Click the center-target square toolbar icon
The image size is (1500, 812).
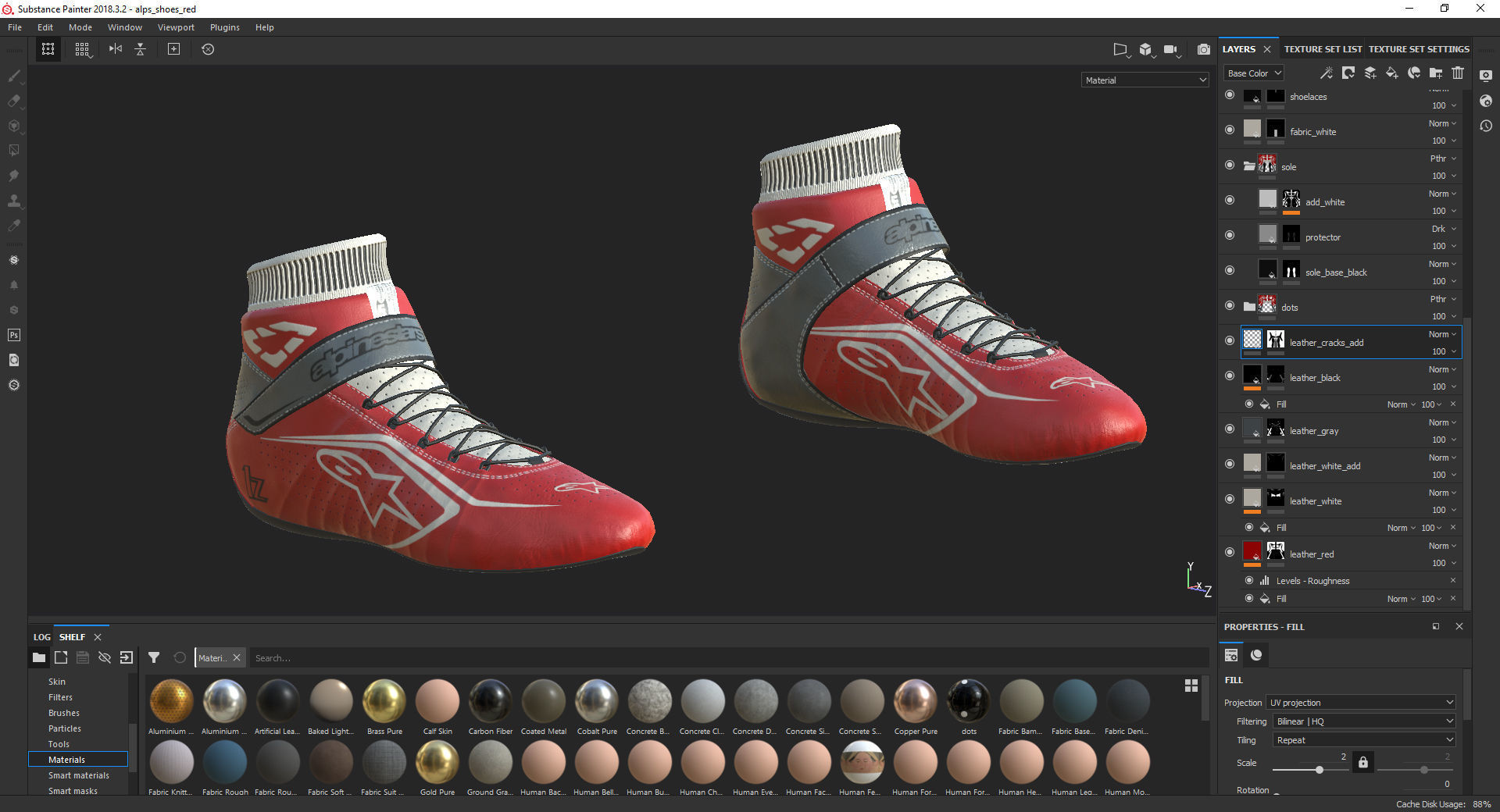pyautogui.click(x=173, y=49)
